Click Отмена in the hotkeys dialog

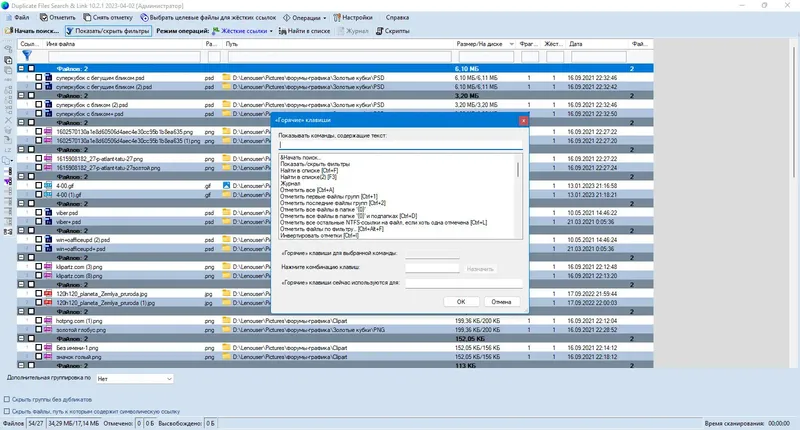click(x=501, y=302)
